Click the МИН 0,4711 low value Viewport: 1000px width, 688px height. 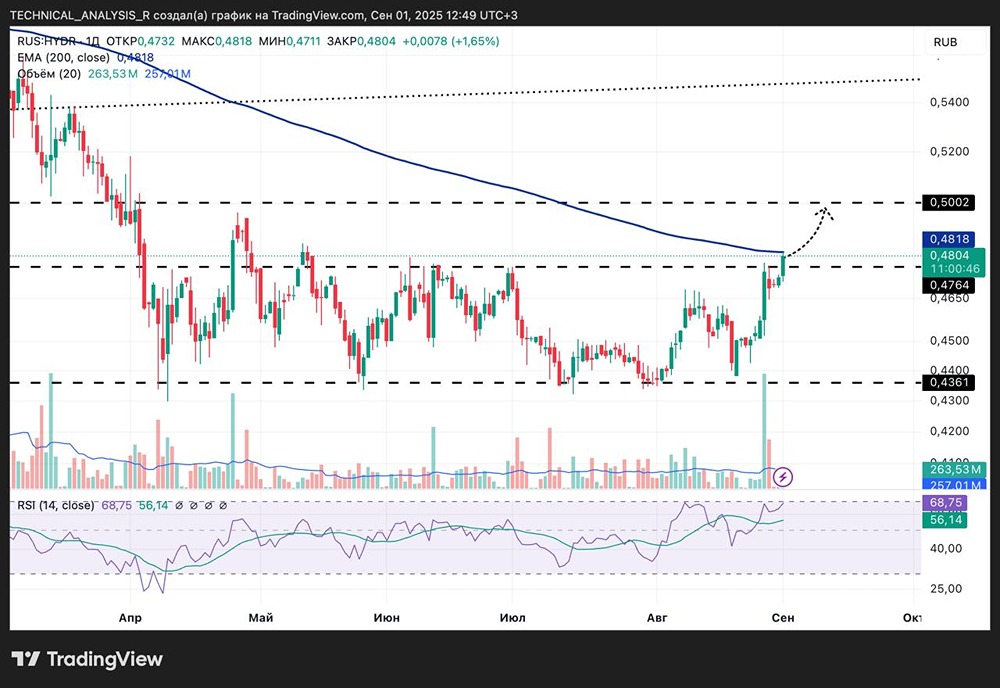coord(290,41)
